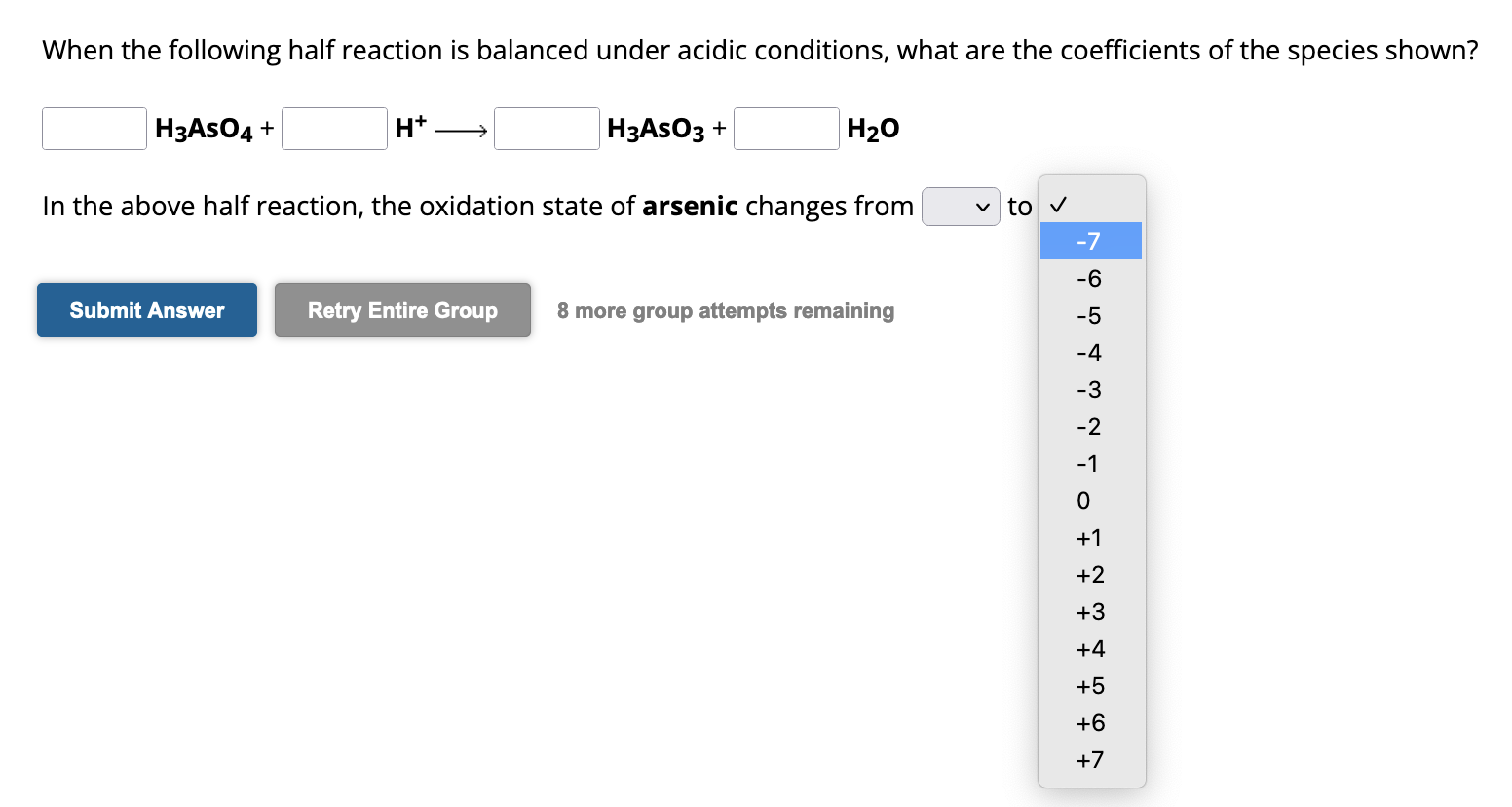Screen dimensions: 1512x807
Task: Open the 'changes from' oxidation state dropdown
Action: click(961, 207)
